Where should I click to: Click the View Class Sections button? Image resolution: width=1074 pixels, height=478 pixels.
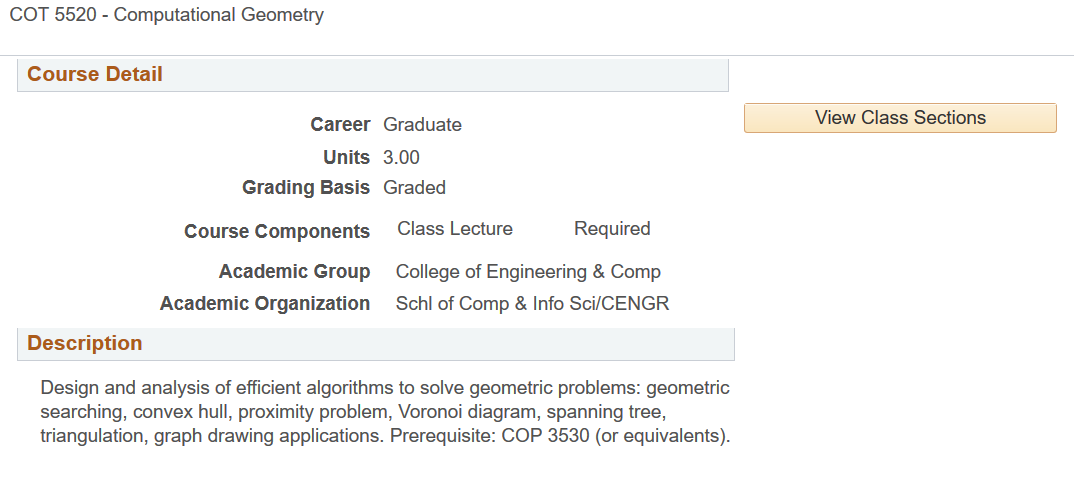pyautogui.click(x=900, y=118)
